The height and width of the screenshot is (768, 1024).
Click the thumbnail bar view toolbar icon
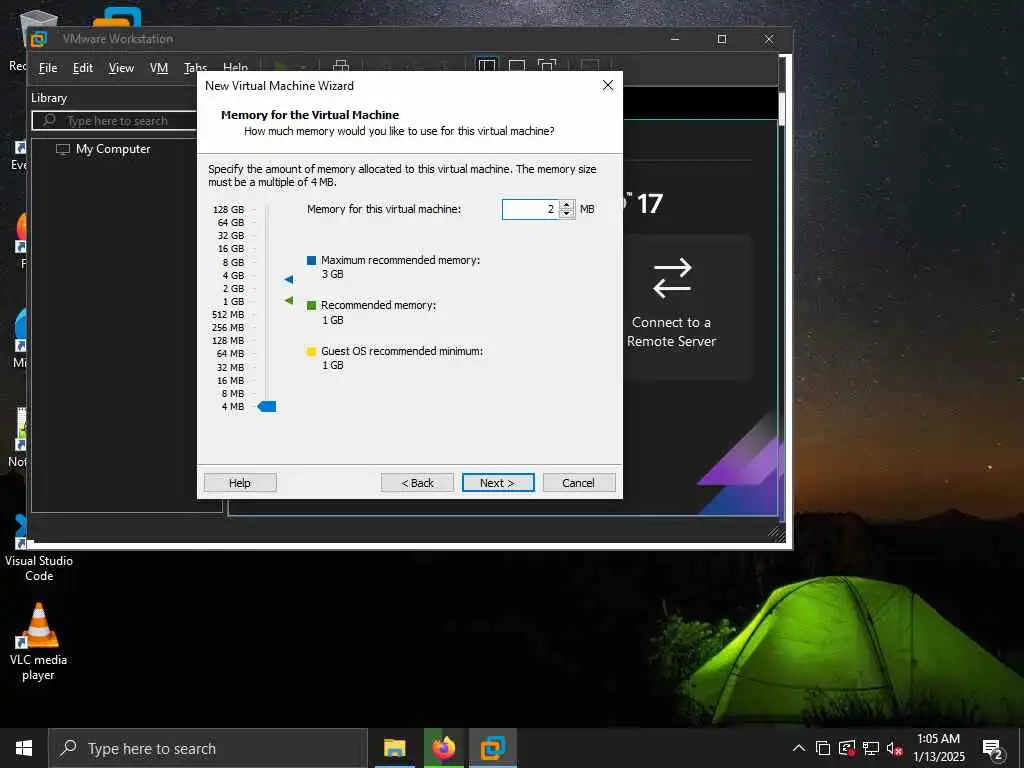click(x=517, y=65)
